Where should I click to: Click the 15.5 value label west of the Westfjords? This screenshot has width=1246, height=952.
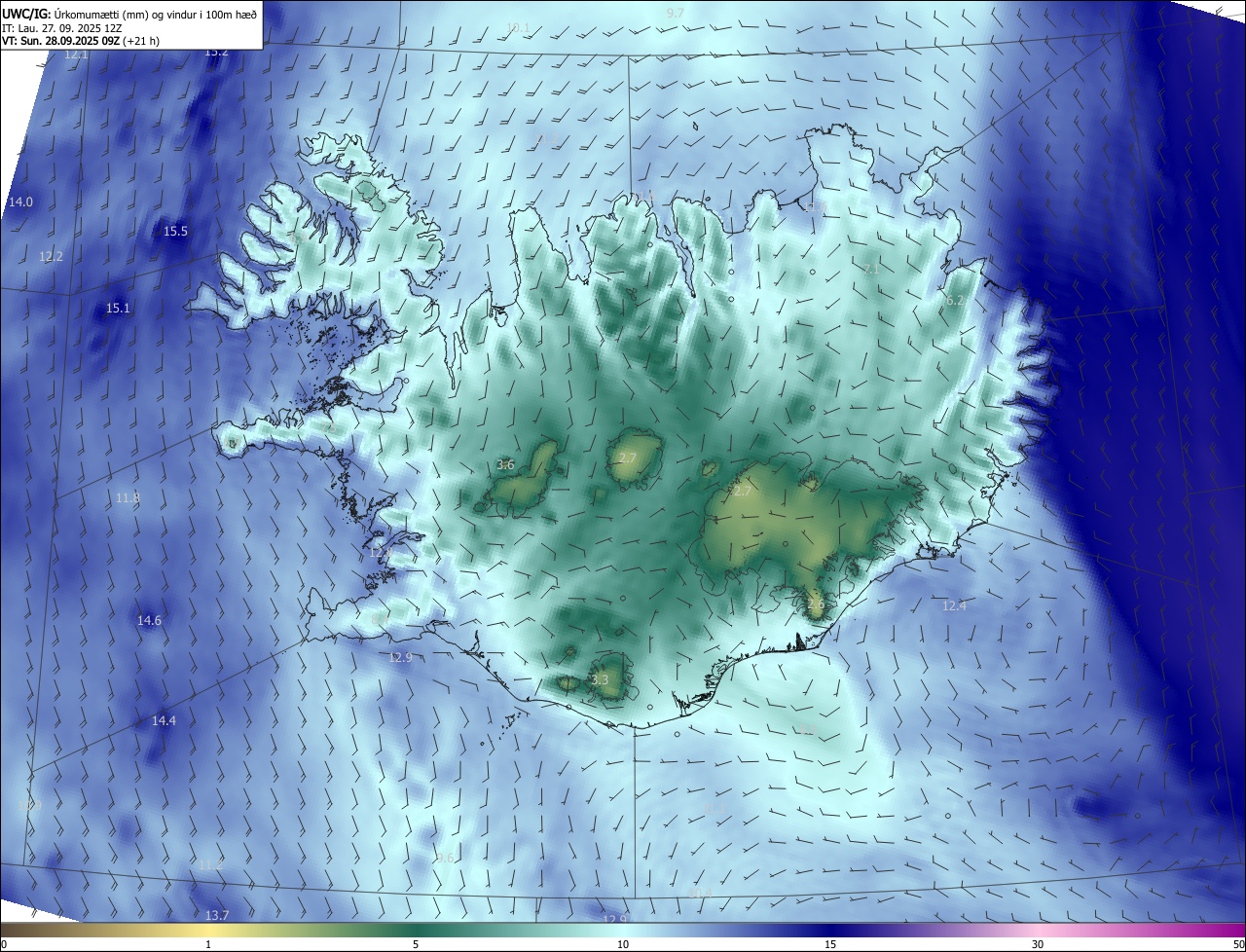(175, 231)
